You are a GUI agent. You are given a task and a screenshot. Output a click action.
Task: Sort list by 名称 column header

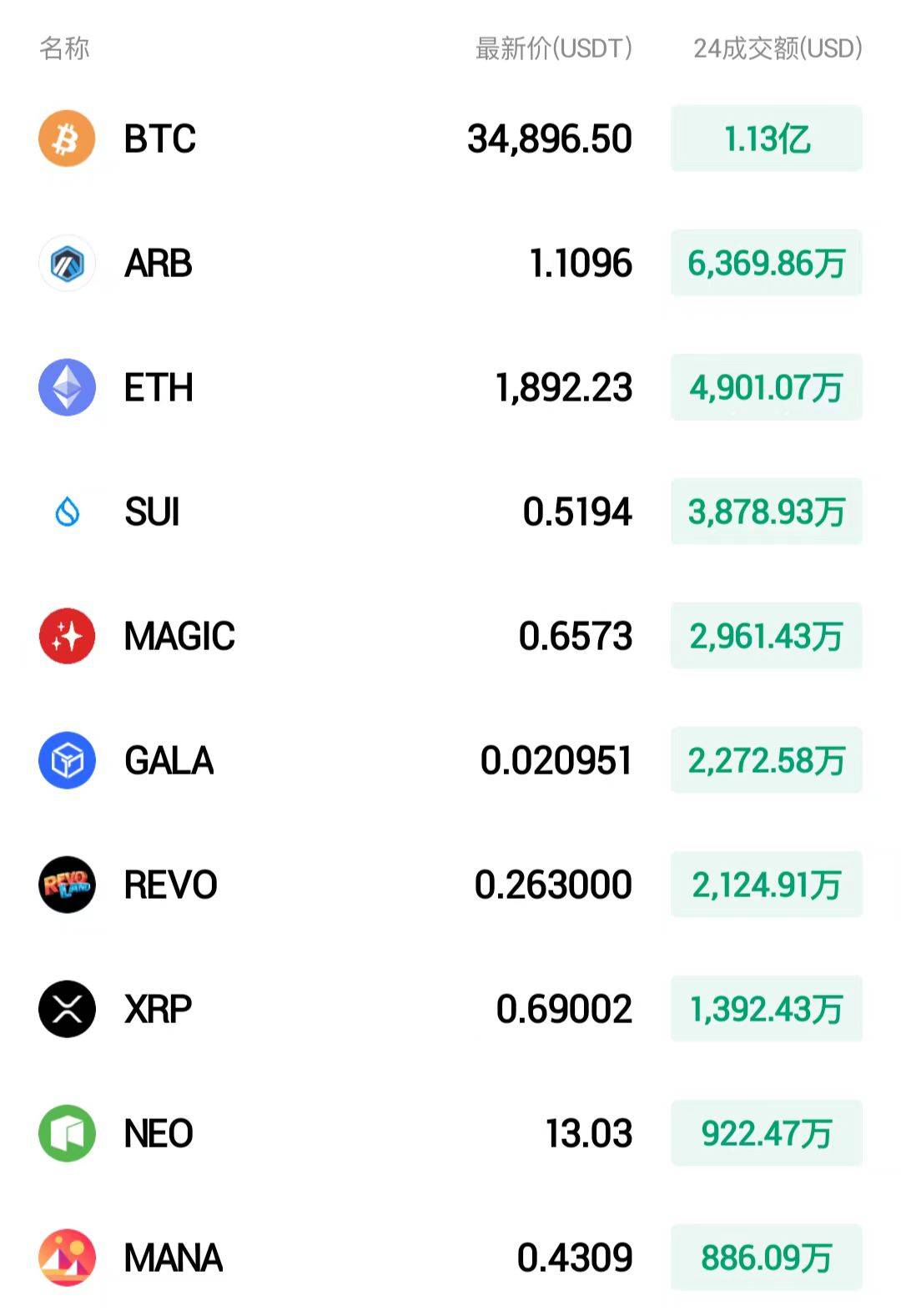pyautogui.click(x=64, y=48)
